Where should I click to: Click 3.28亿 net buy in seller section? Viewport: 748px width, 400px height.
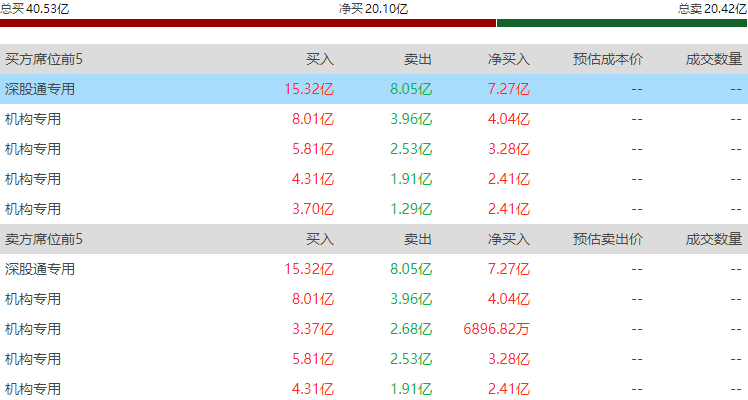tap(509, 359)
